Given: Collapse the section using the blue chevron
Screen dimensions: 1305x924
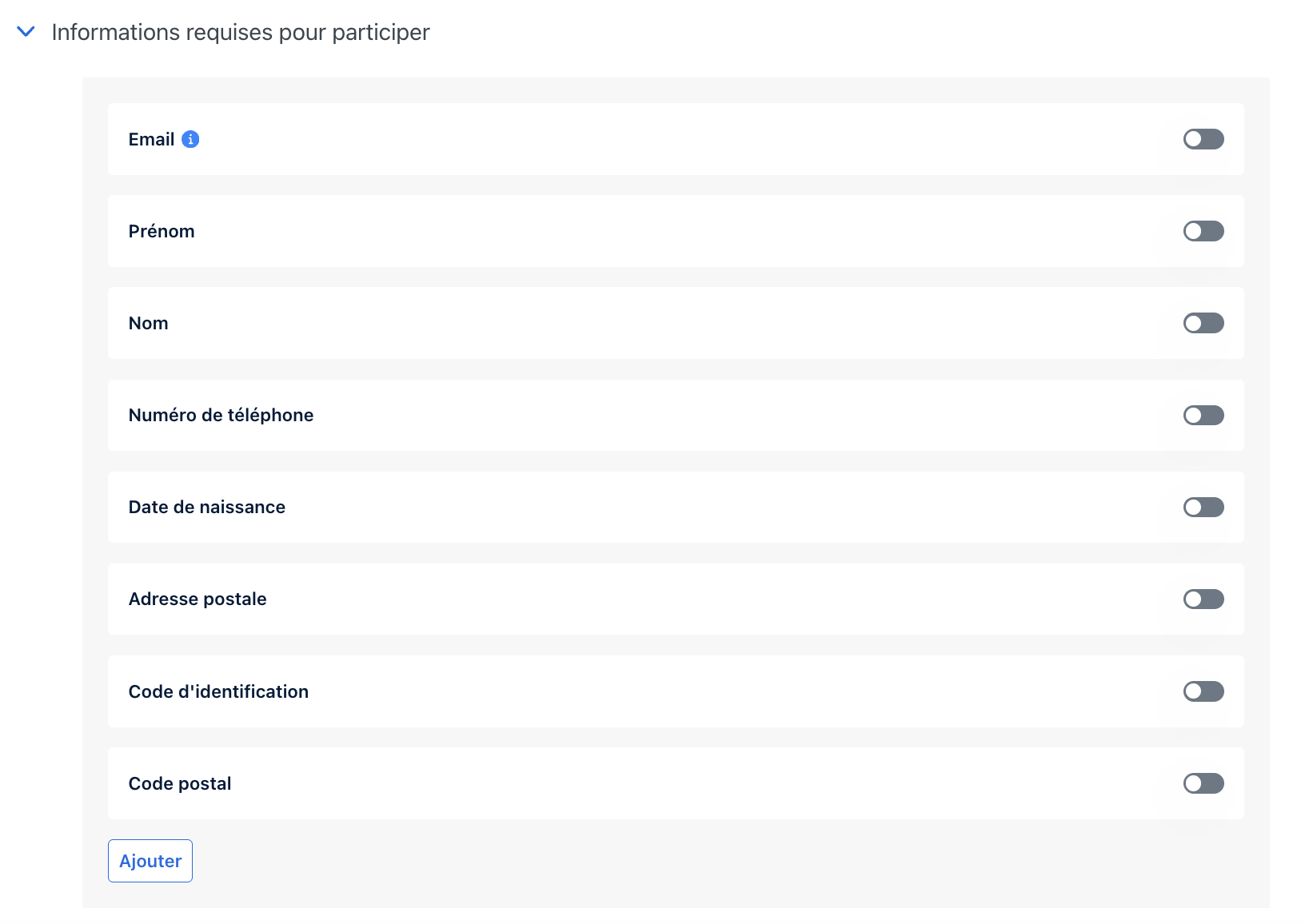Looking at the screenshot, I should click(26, 32).
